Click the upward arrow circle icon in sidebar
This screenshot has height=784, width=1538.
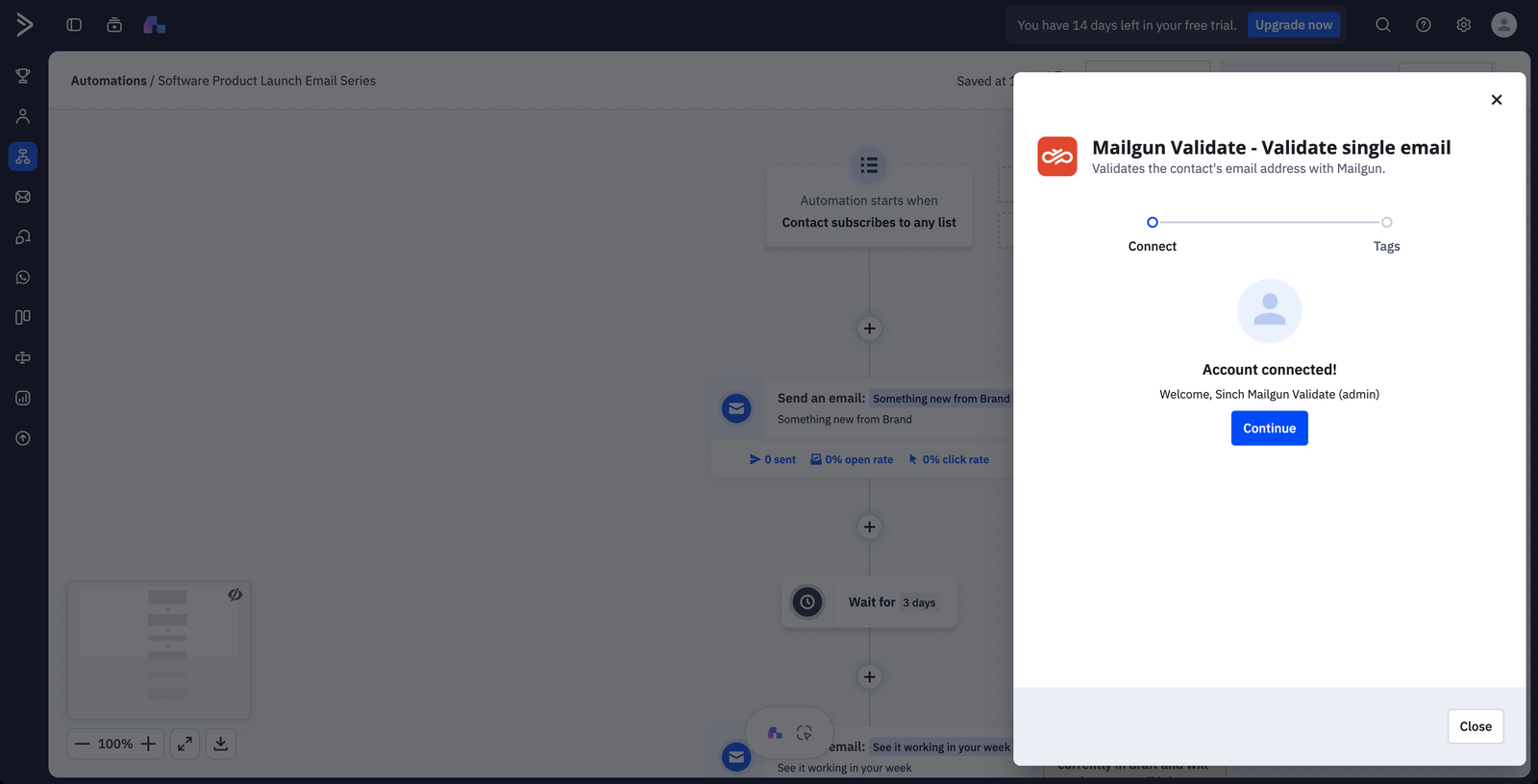coord(23,438)
